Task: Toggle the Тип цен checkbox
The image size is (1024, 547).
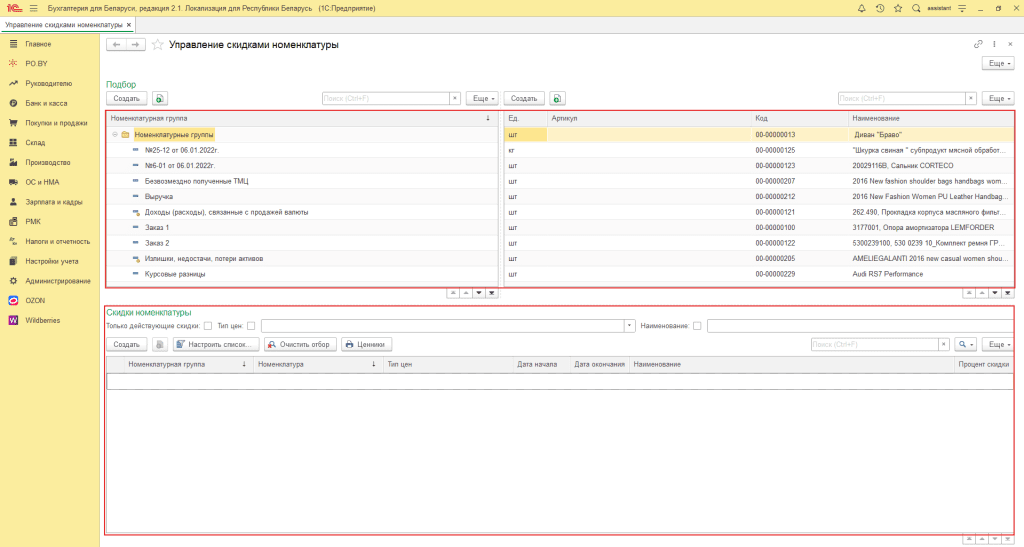Action: 251,326
